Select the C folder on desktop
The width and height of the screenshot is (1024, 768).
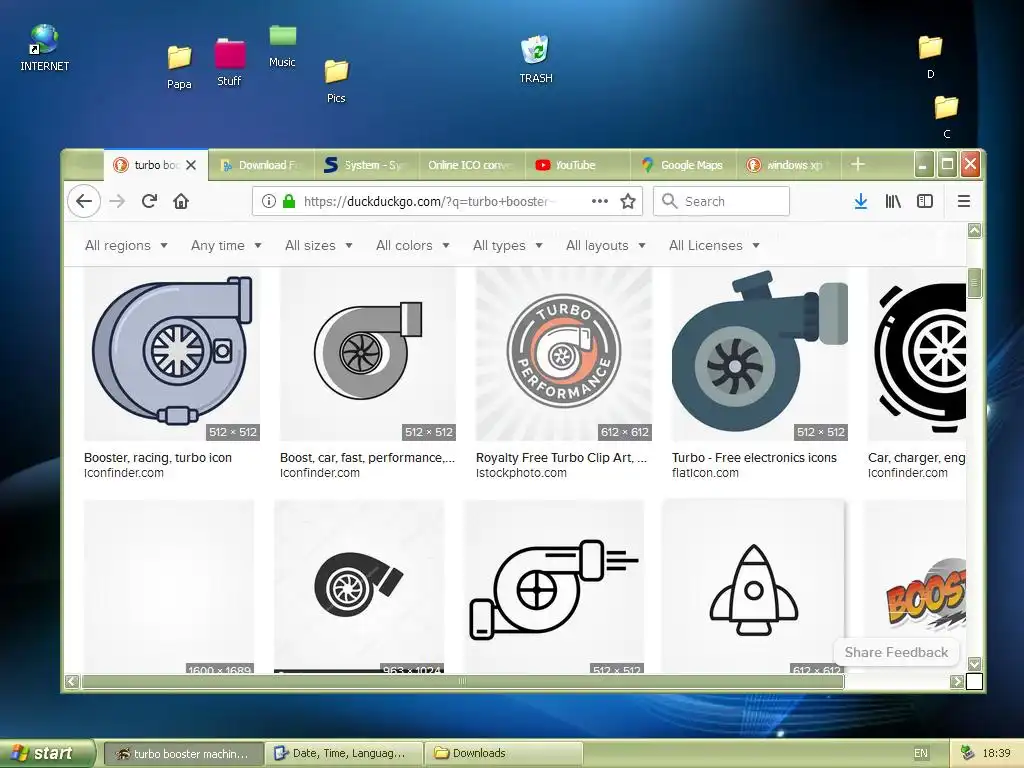[x=946, y=117]
